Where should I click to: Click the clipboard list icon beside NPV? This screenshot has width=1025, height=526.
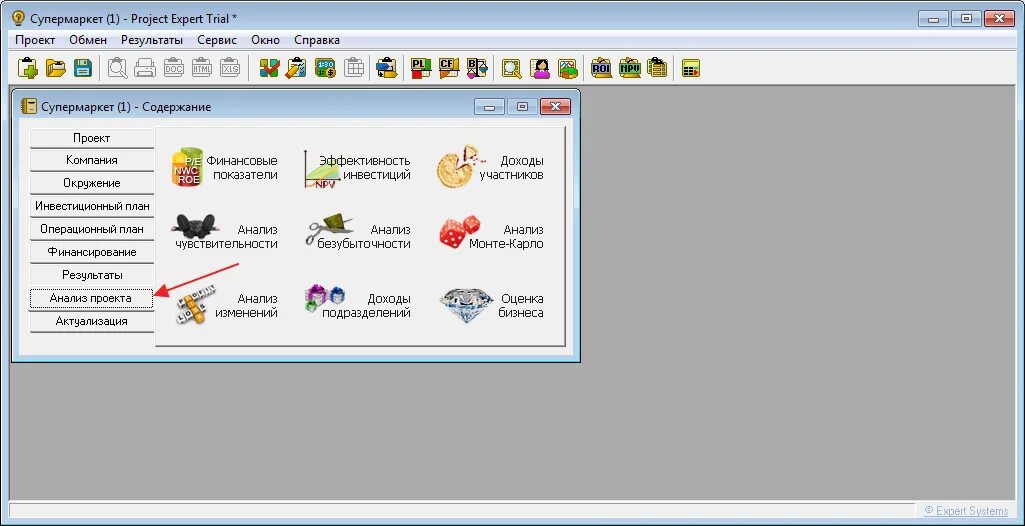click(657, 68)
